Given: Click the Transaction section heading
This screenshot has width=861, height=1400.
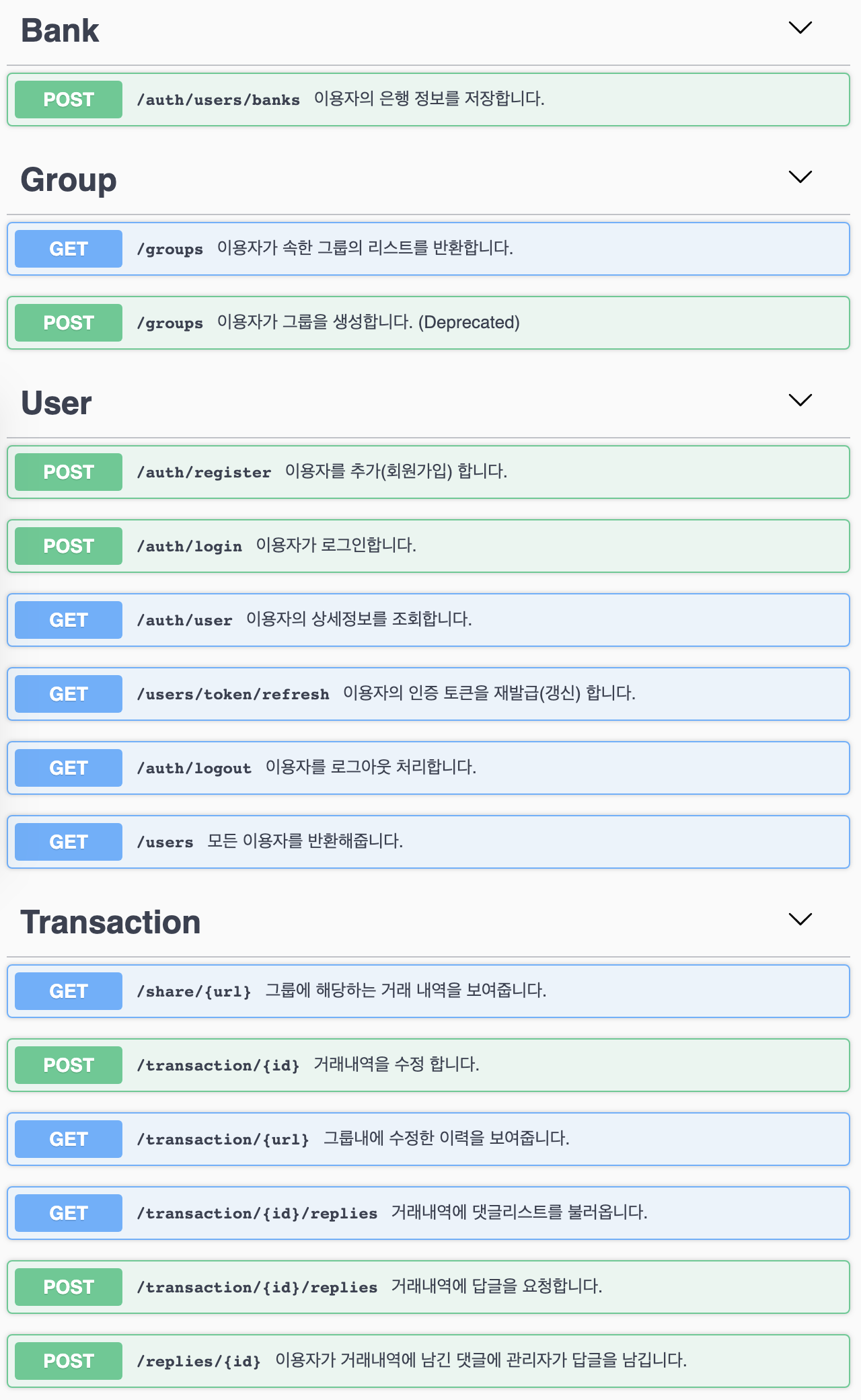Looking at the screenshot, I should [x=110, y=922].
